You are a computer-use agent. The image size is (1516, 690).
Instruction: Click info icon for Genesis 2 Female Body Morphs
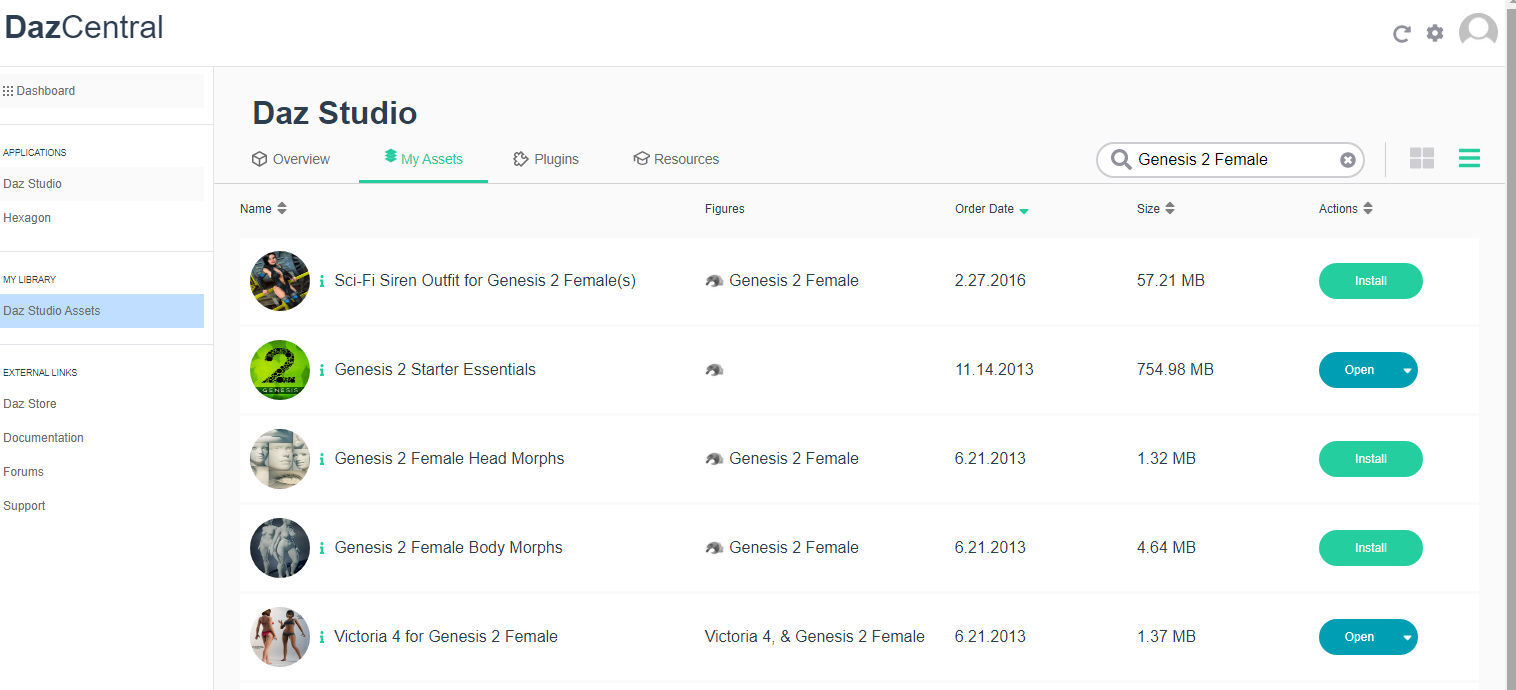(322, 548)
